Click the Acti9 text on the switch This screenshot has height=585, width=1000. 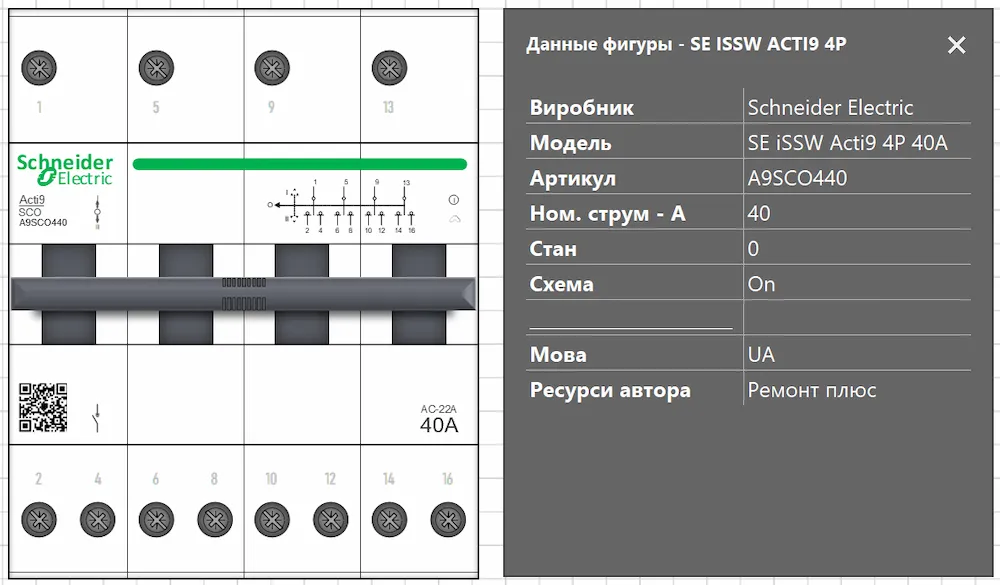[31, 200]
